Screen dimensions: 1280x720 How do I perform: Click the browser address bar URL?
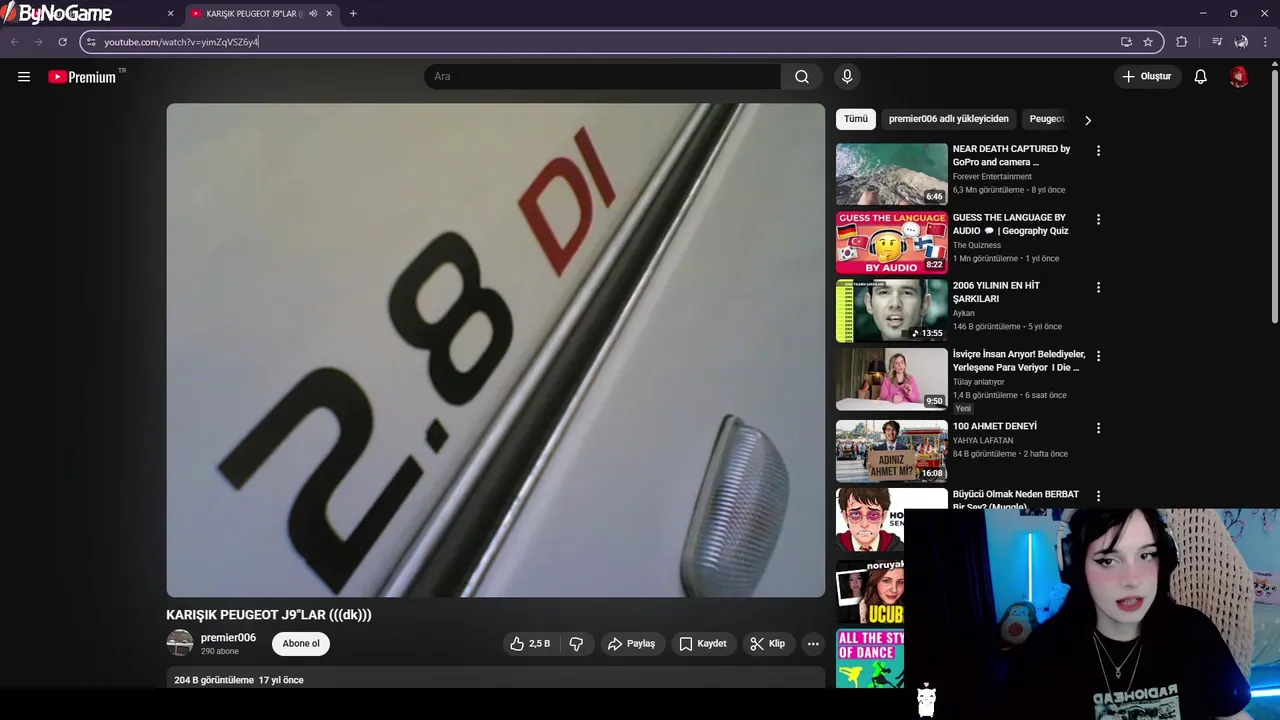point(181,42)
